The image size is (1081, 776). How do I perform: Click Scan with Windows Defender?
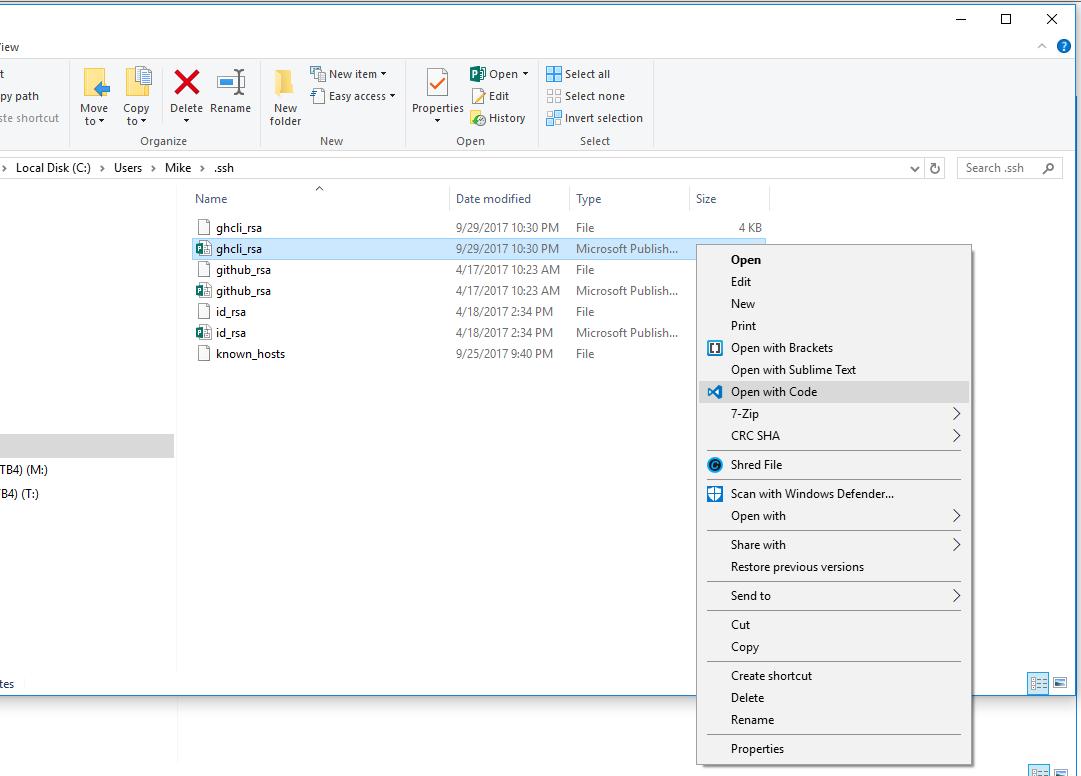834,494
